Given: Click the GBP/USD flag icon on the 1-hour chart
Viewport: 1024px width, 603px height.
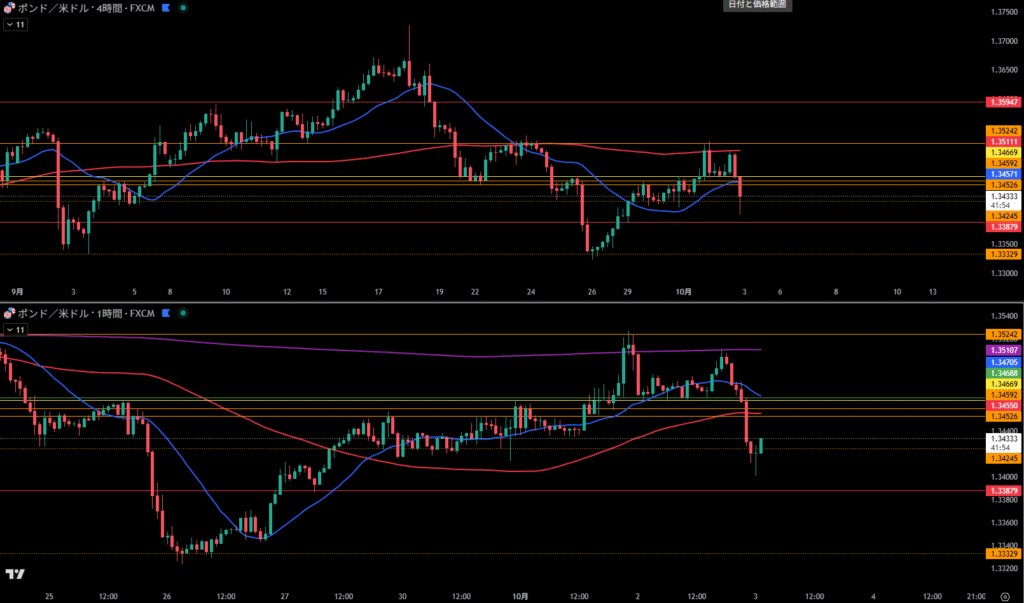Looking at the screenshot, I should point(9,313).
